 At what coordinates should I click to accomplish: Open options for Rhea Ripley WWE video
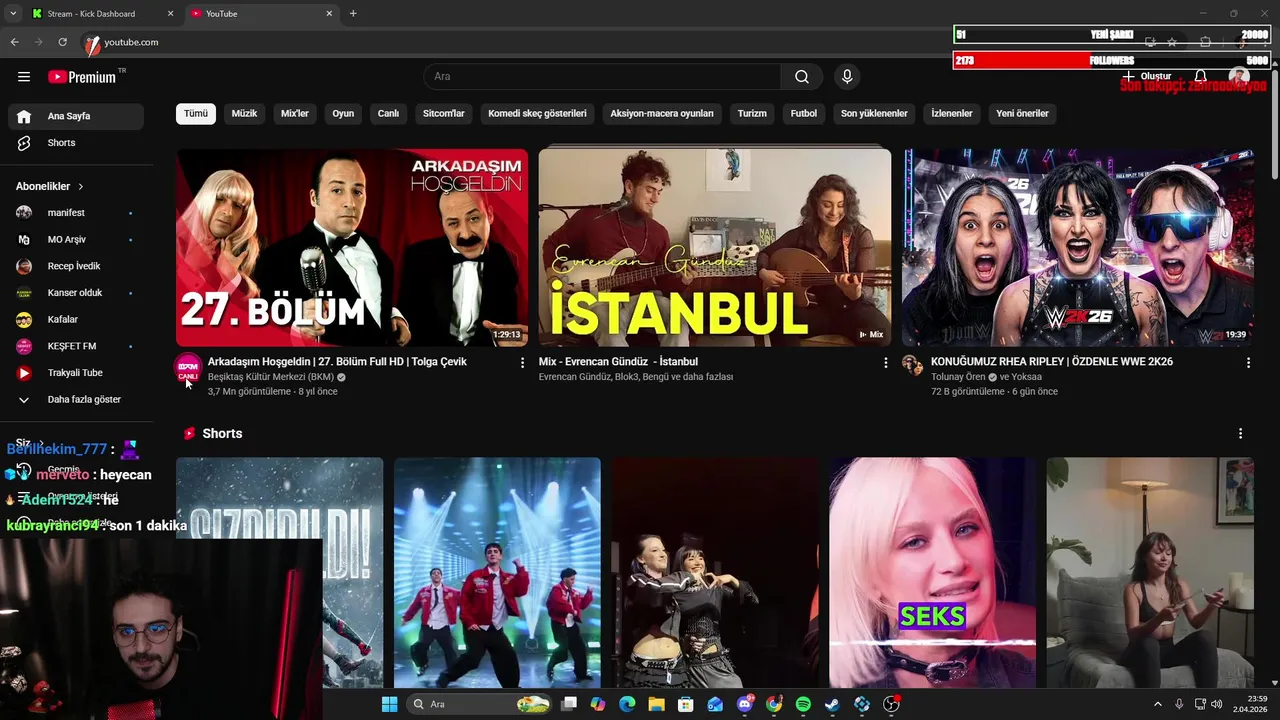point(1248,363)
